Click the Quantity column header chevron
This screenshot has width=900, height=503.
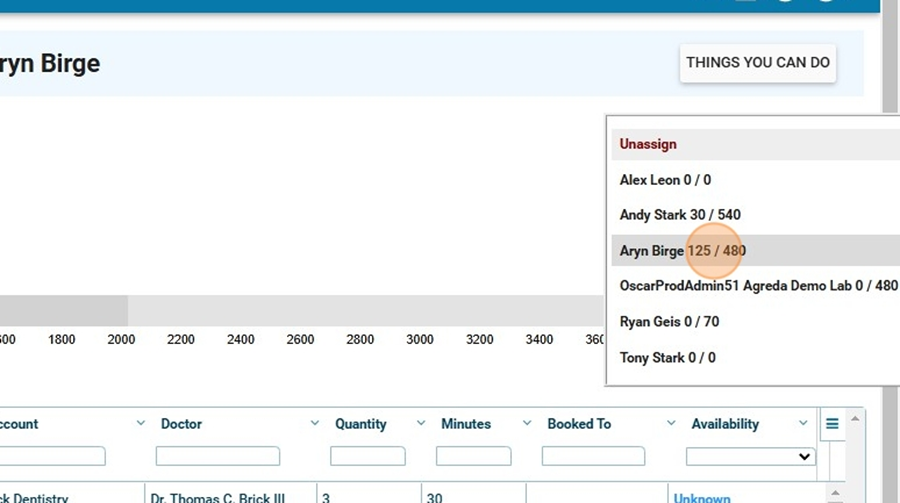click(x=421, y=424)
